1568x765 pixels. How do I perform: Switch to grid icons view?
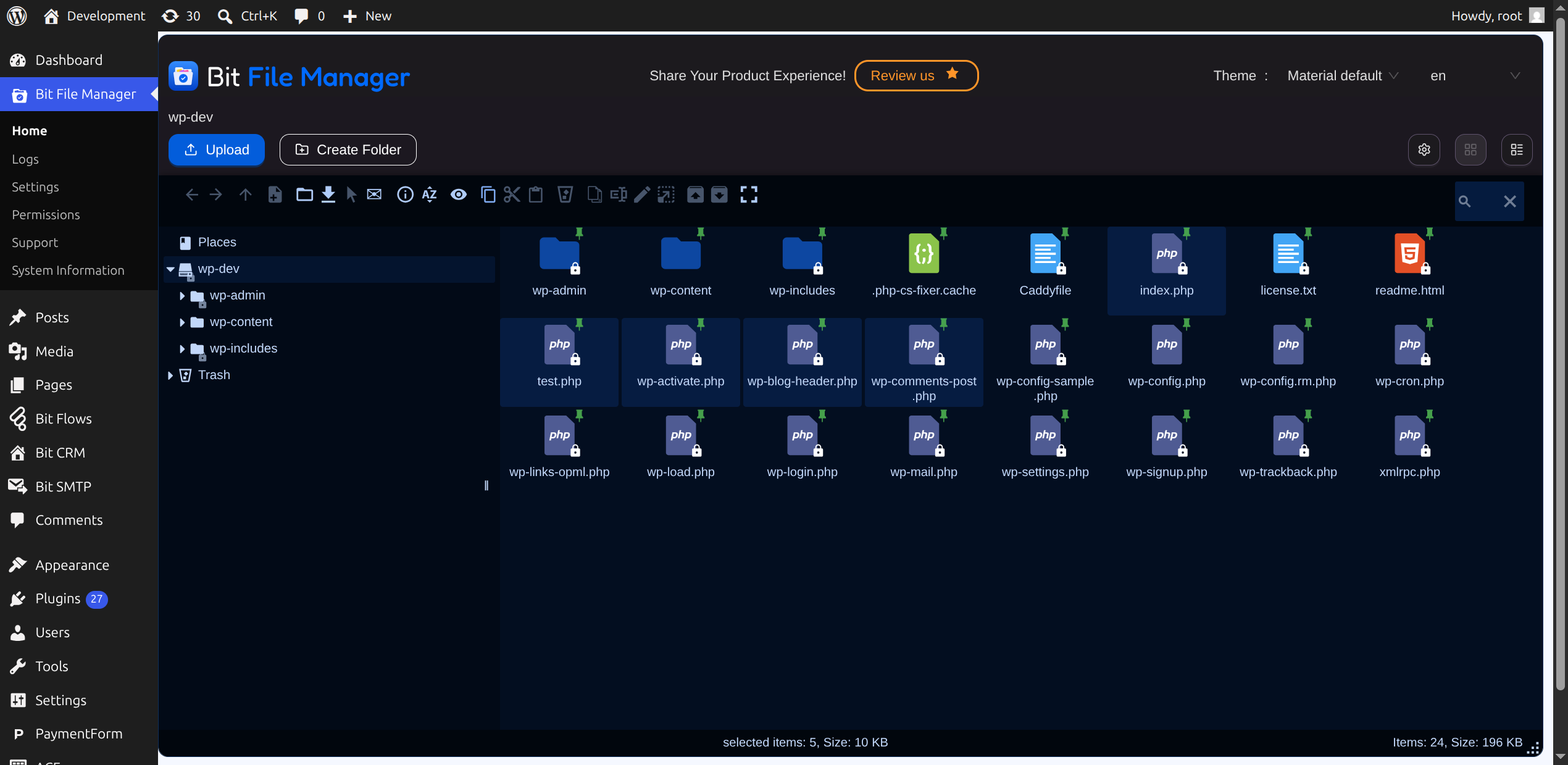pos(1470,150)
